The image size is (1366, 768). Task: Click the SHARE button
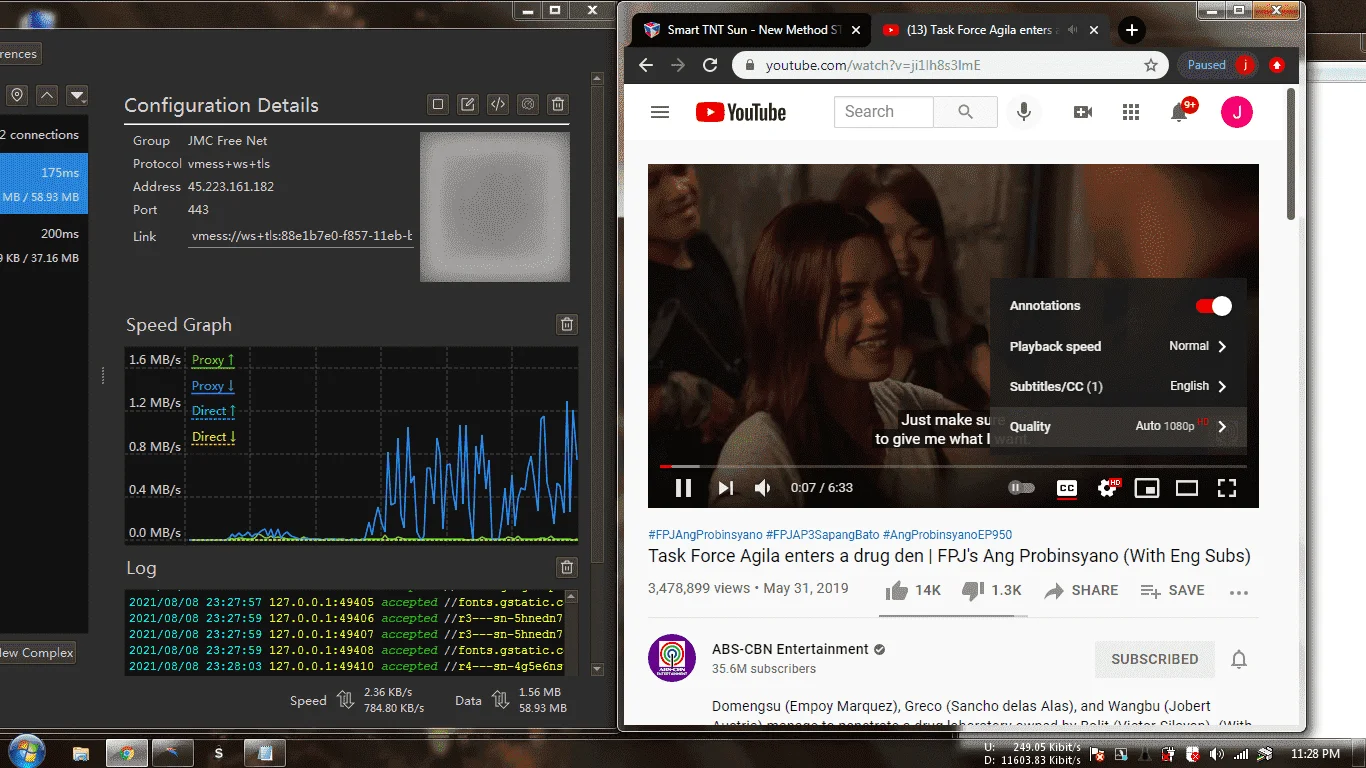point(1081,591)
